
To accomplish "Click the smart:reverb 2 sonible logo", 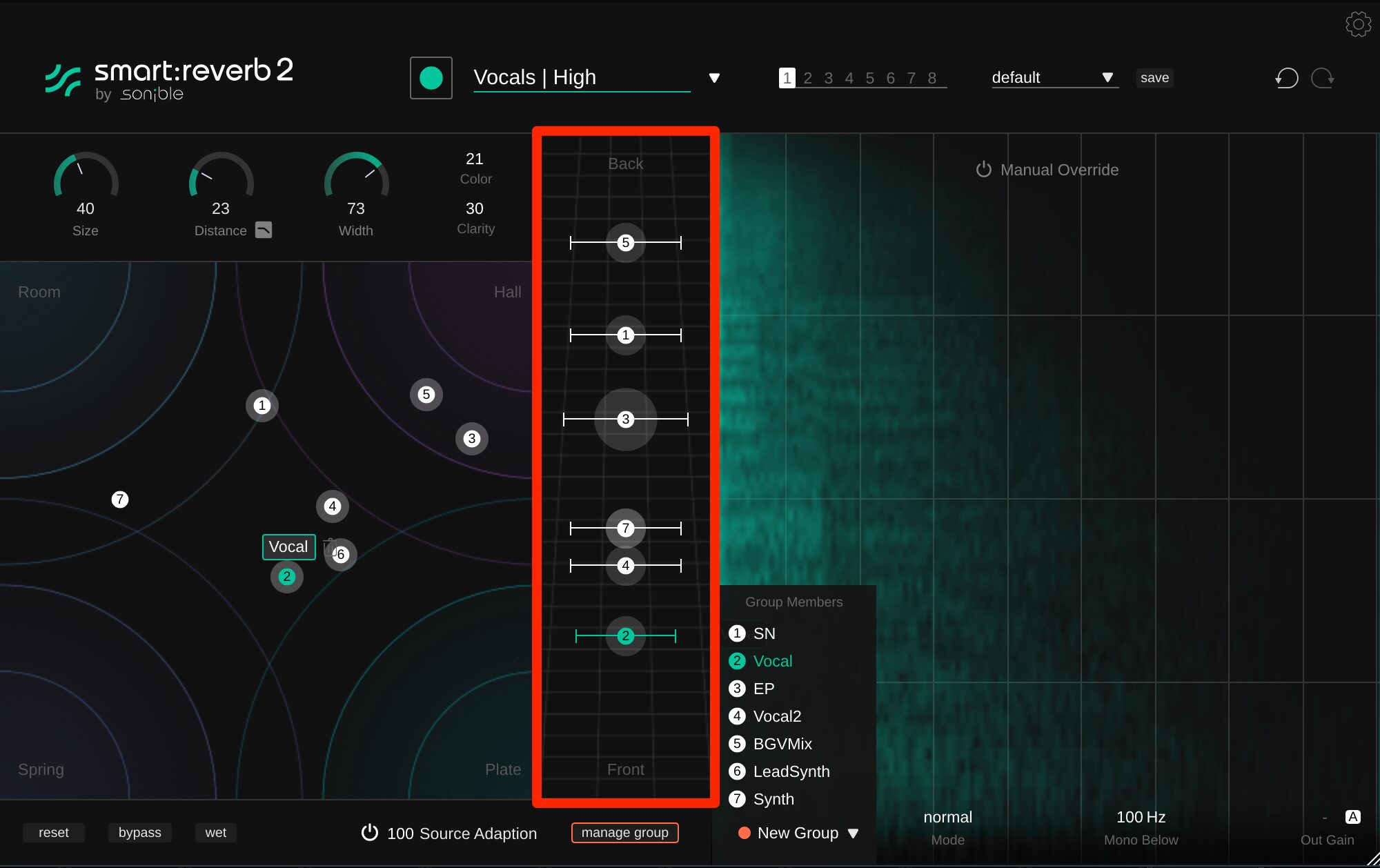I will tap(170, 79).
